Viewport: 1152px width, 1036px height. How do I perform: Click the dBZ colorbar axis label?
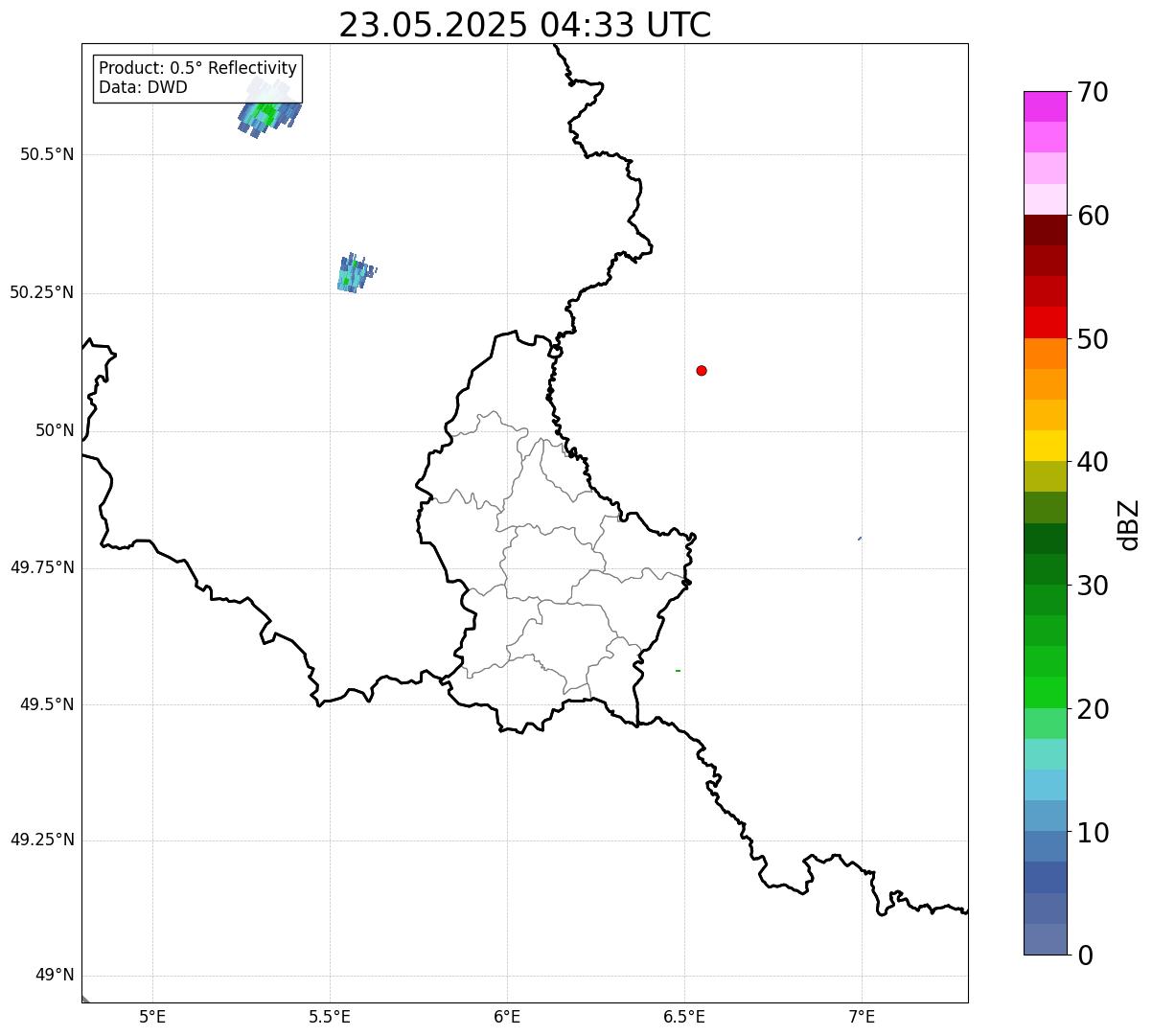click(1130, 524)
